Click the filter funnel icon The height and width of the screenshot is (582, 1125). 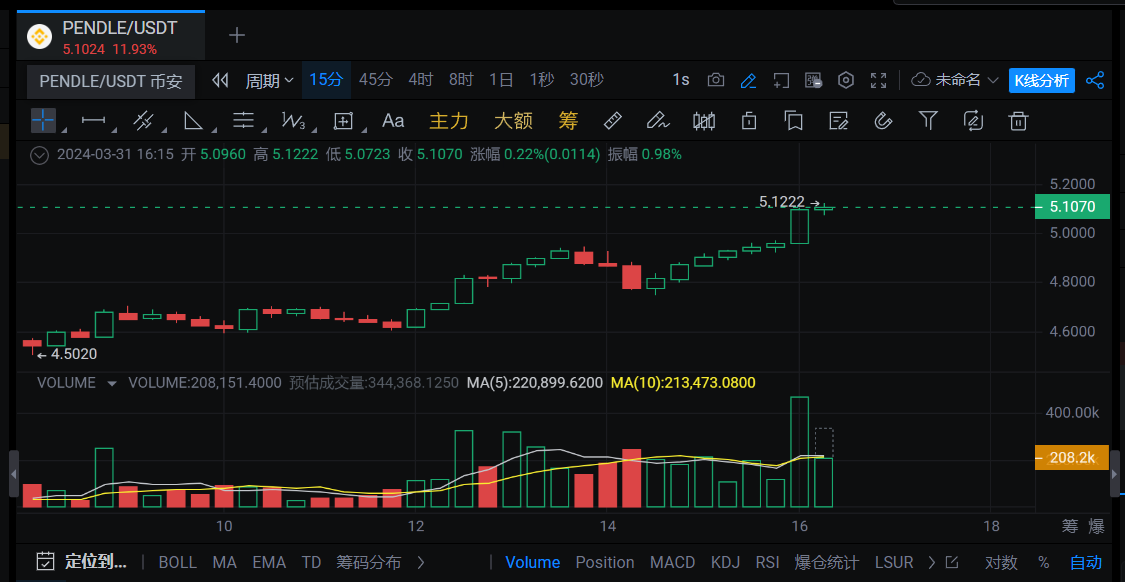(928, 121)
